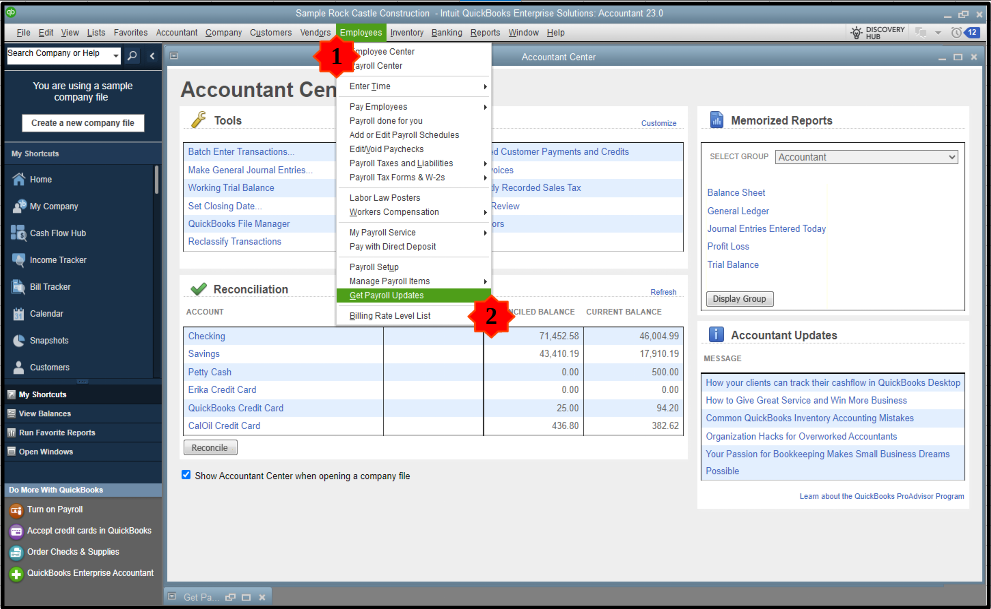Open the Select Group Accountant dropdown
This screenshot has height=609, width=991.
pos(866,157)
